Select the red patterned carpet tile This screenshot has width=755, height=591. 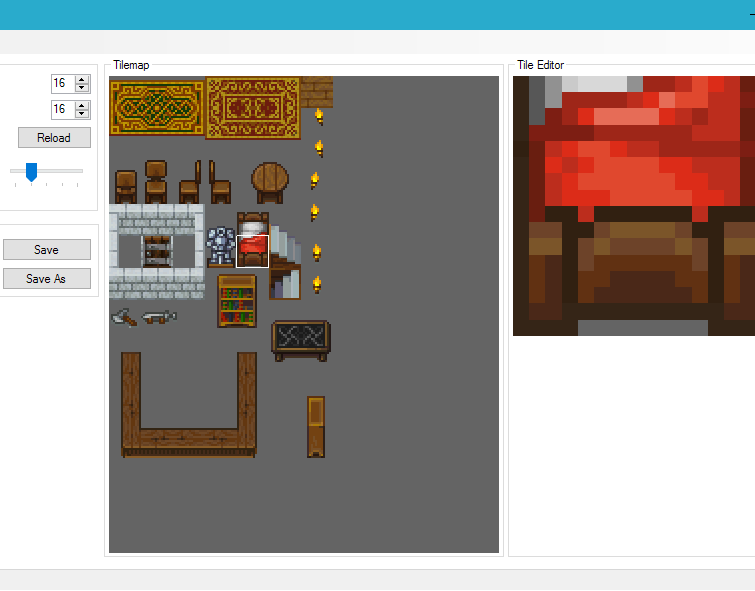coord(252,107)
